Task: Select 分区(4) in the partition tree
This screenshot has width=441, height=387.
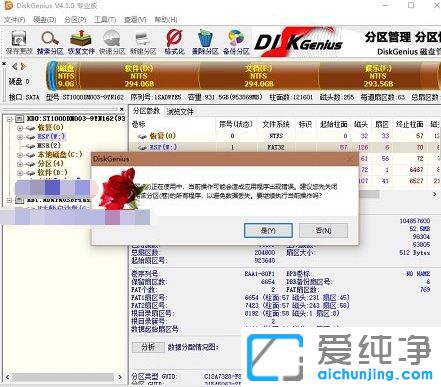Action: coord(50,164)
